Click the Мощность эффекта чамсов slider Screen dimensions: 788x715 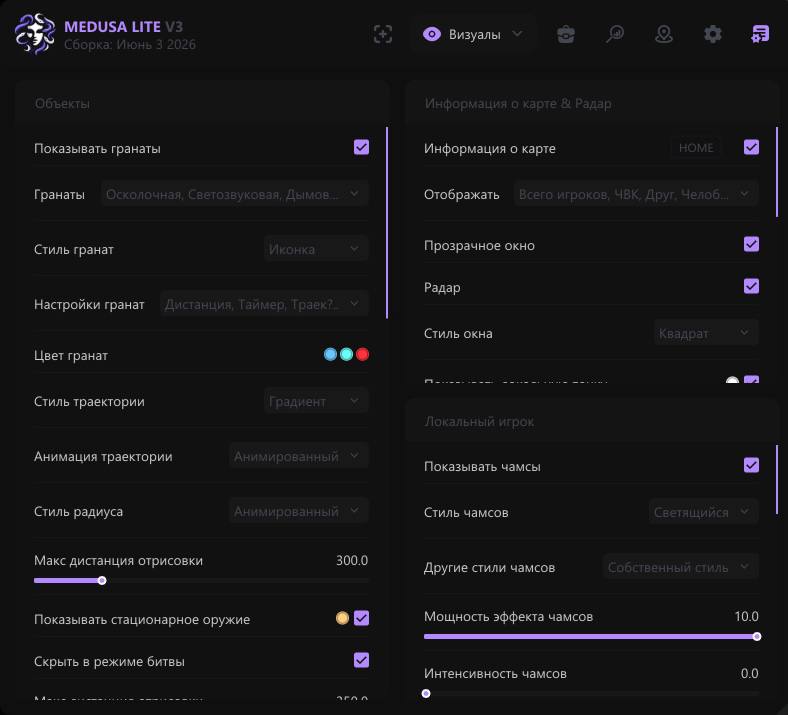592,636
